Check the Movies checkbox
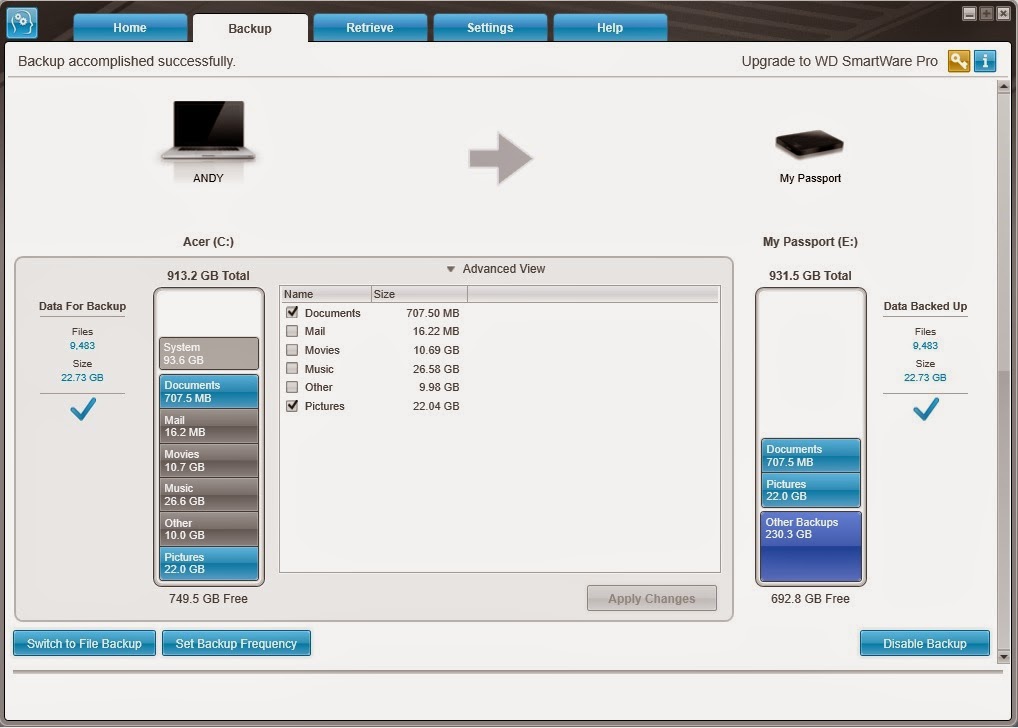Screen dimensions: 1018x728 292,350
